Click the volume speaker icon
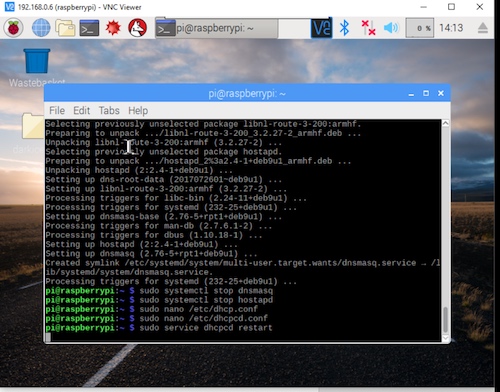The width and height of the screenshot is (500, 392). [x=391, y=28]
